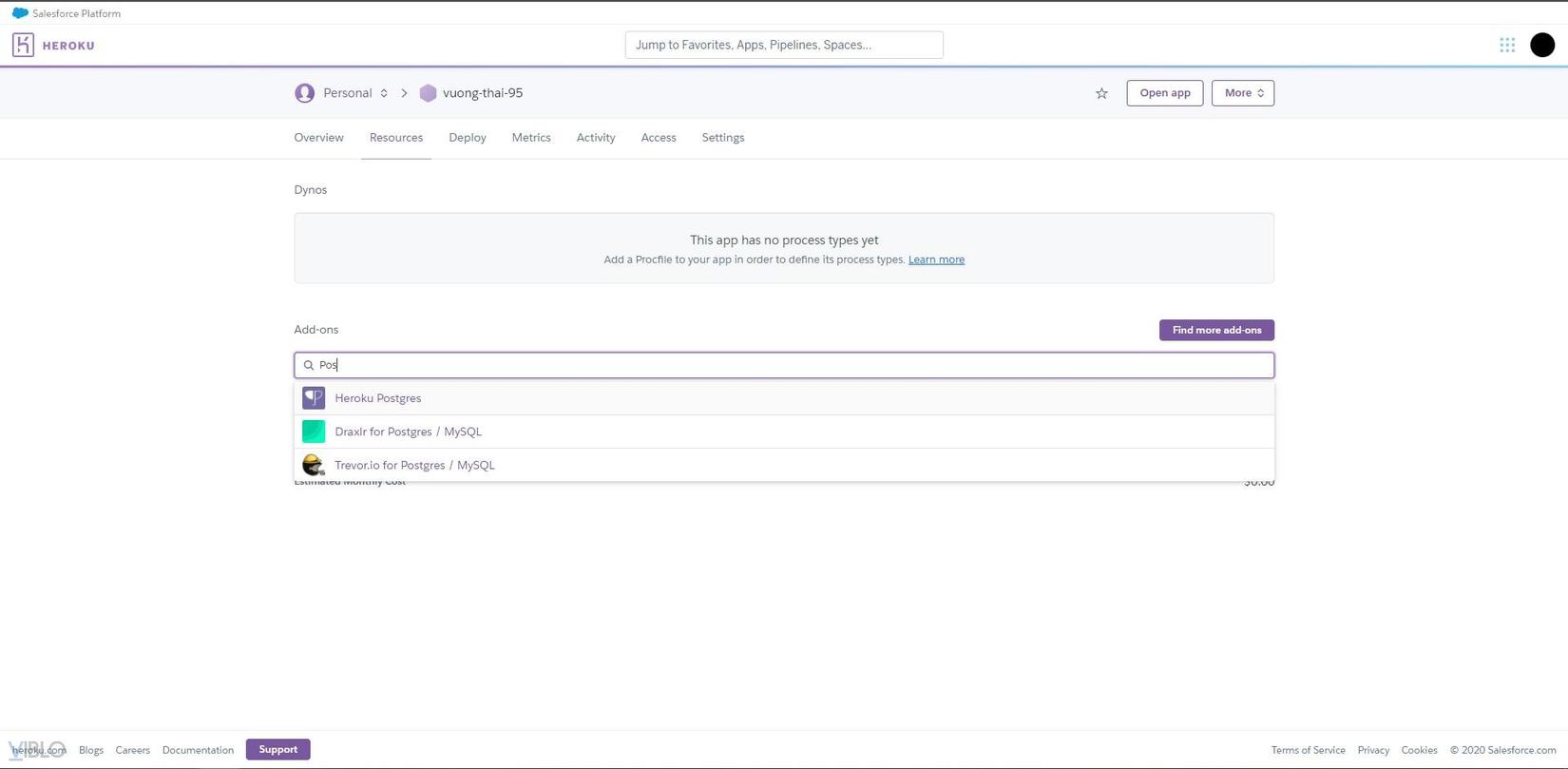Select Draxlr for Postgres / MySQL suggestion
The height and width of the screenshot is (769, 1568).
coord(784,432)
